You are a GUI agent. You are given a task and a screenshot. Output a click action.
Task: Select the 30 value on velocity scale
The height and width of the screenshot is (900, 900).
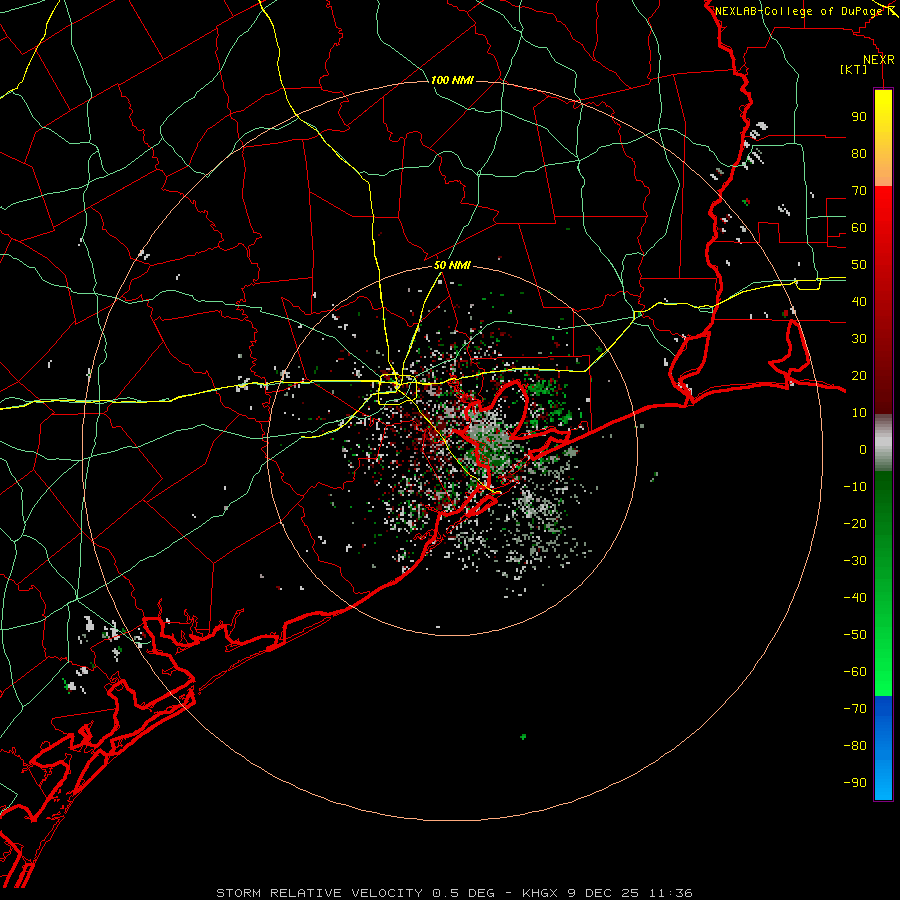(x=859, y=339)
